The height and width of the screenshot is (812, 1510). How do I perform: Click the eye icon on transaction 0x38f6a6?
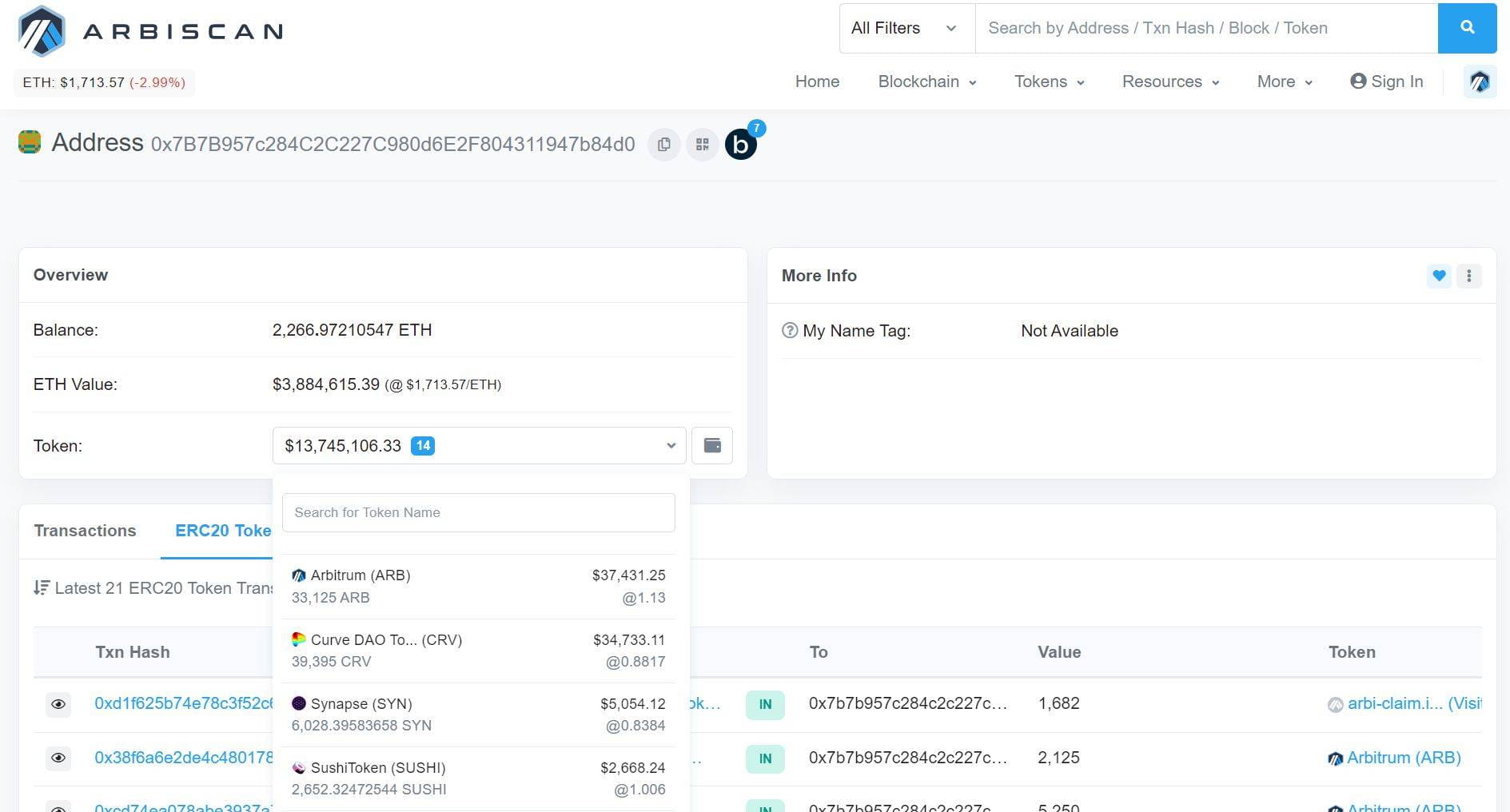[x=58, y=758]
